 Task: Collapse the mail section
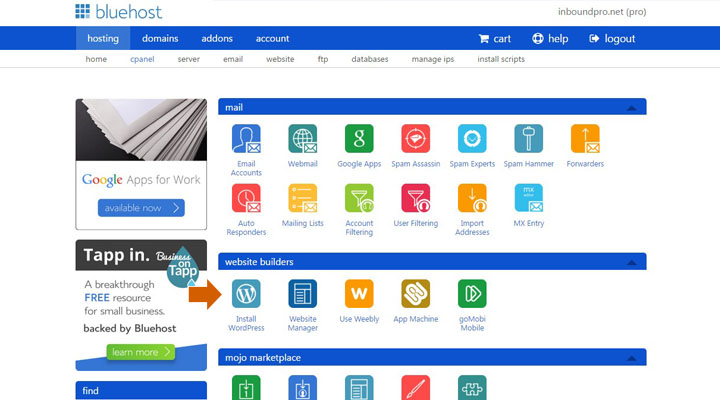click(632, 108)
